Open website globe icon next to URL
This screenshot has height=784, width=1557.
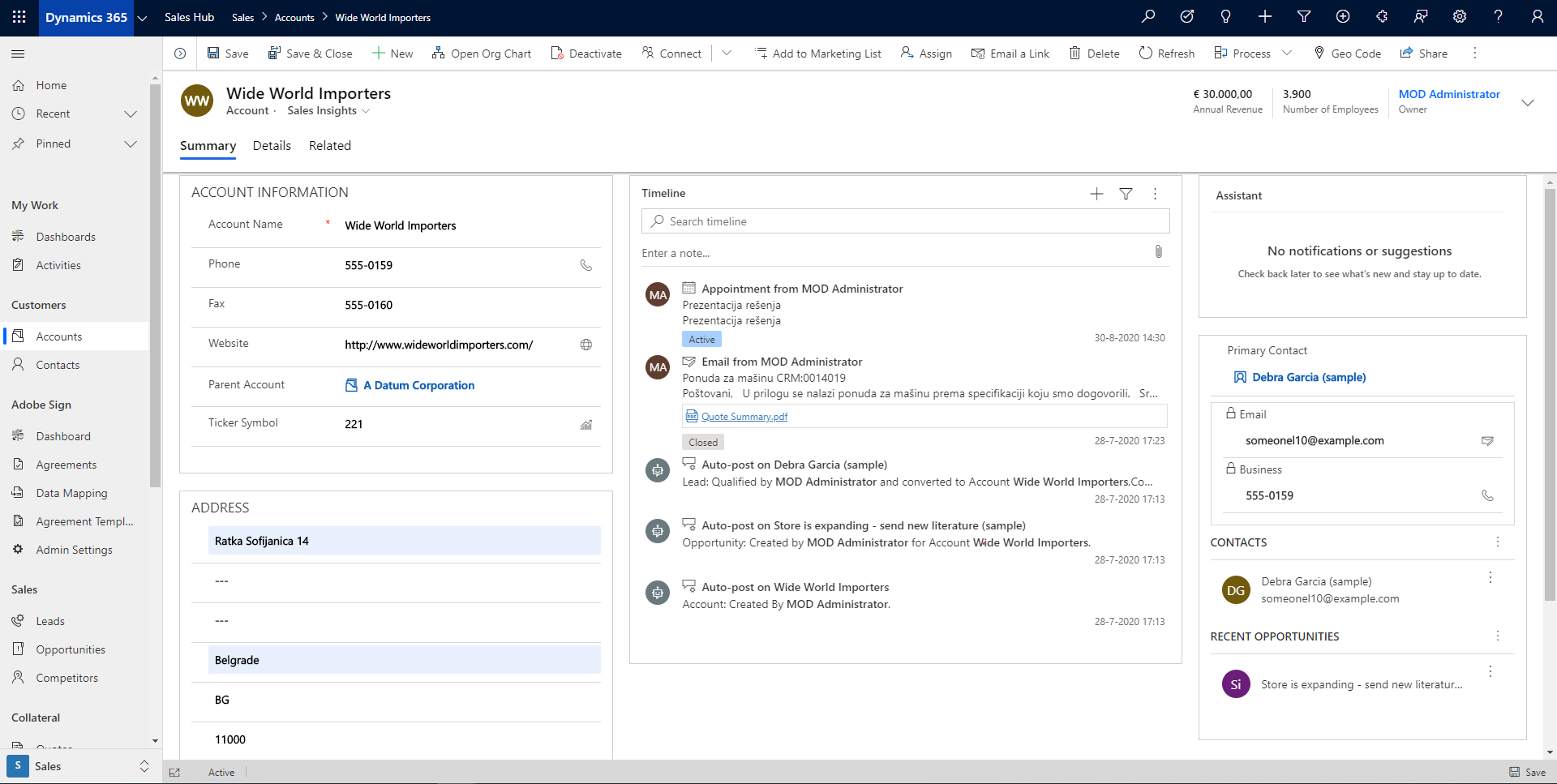coord(585,345)
